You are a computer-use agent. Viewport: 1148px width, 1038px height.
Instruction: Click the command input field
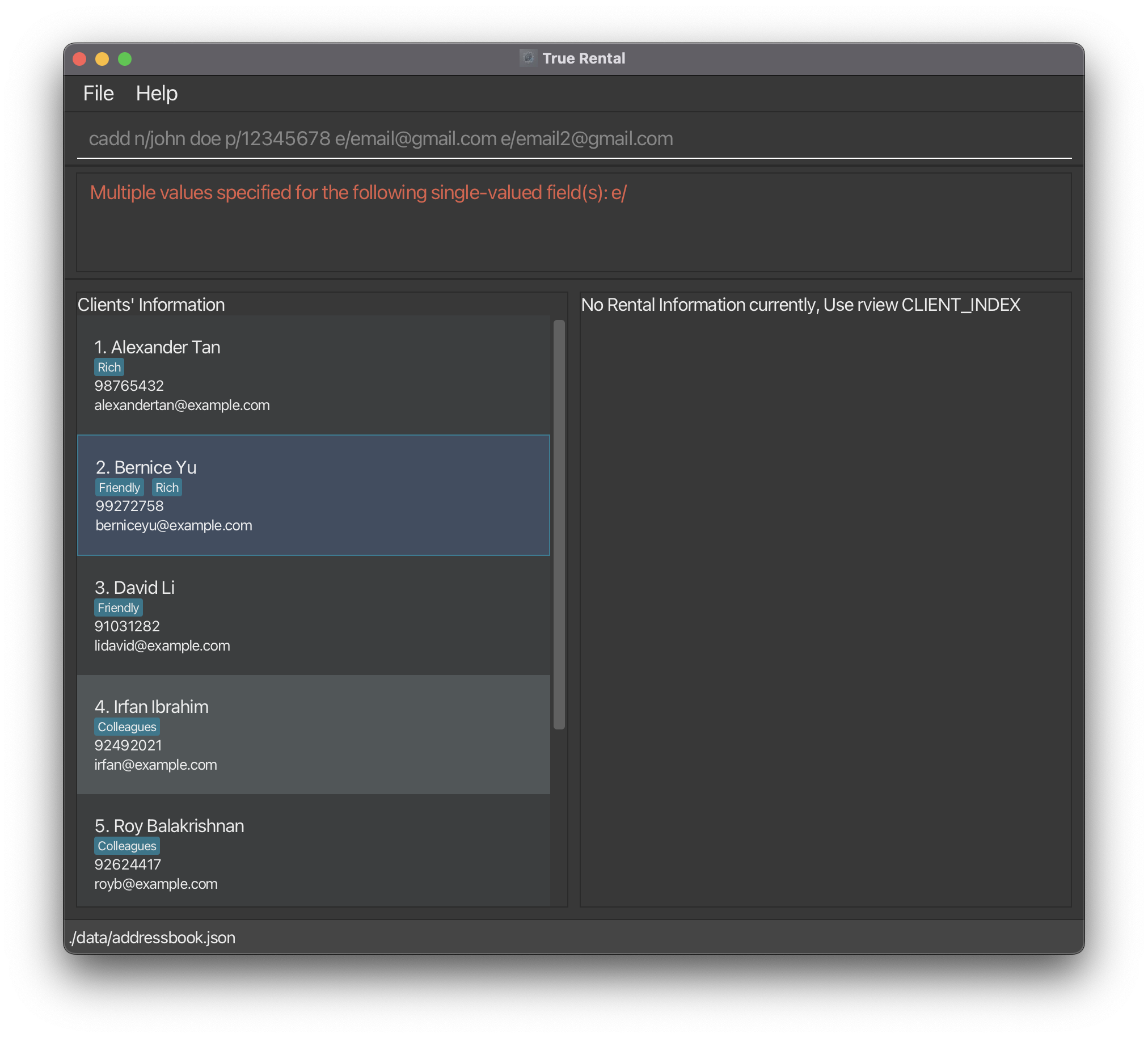click(574, 139)
